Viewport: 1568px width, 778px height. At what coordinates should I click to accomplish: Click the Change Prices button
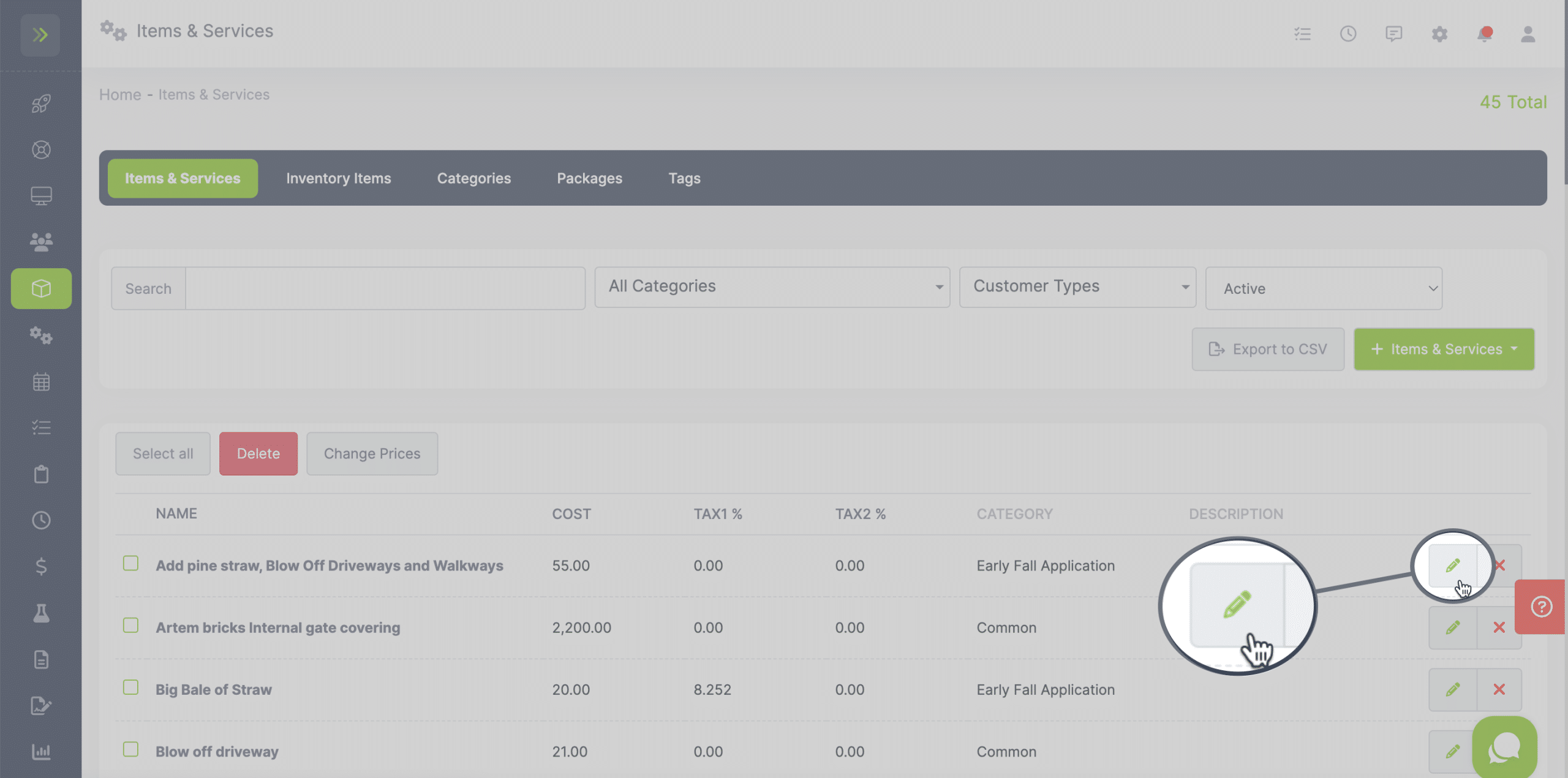pos(372,454)
